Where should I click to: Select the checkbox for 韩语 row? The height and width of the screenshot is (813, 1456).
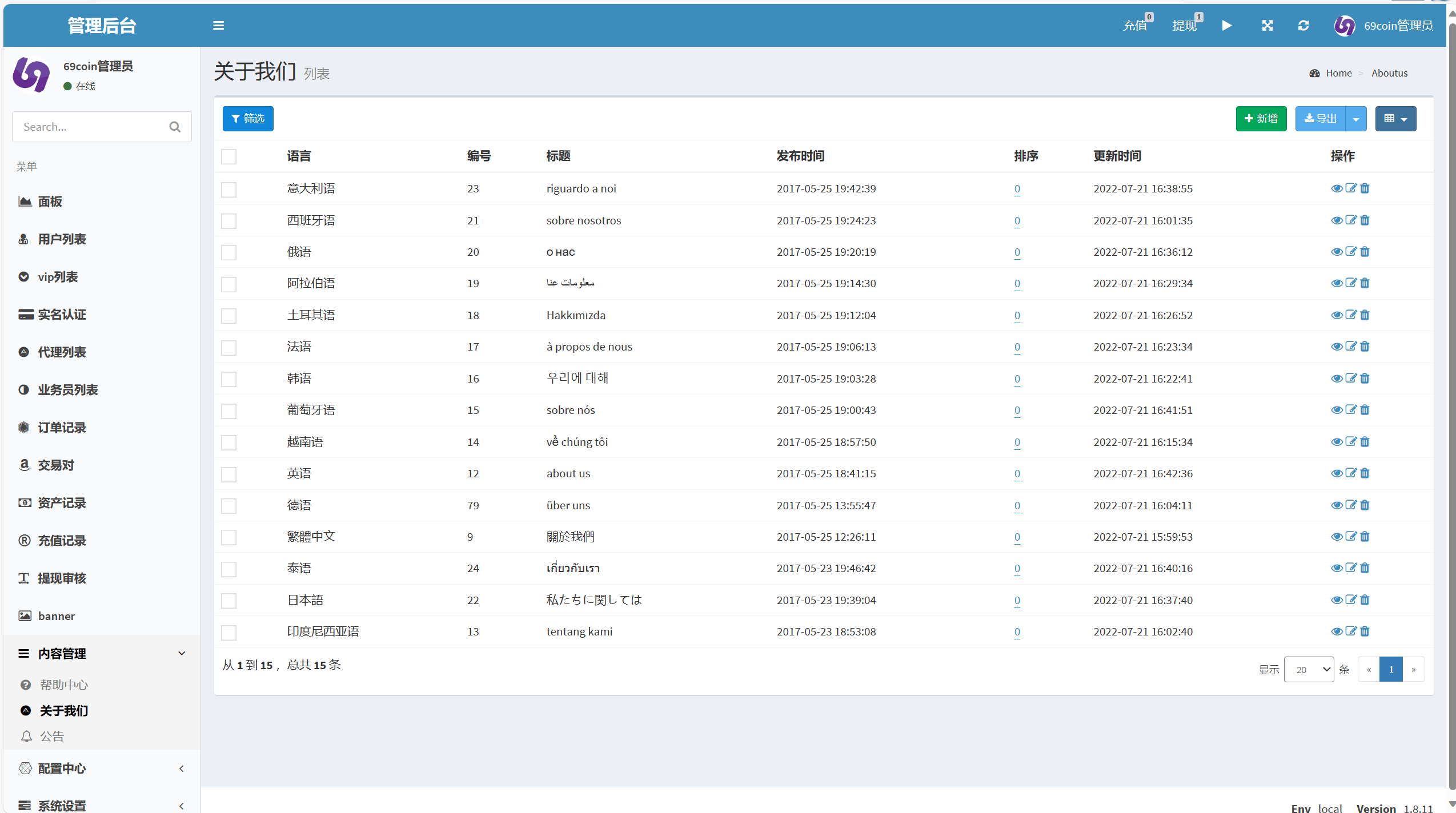[230, 378]
